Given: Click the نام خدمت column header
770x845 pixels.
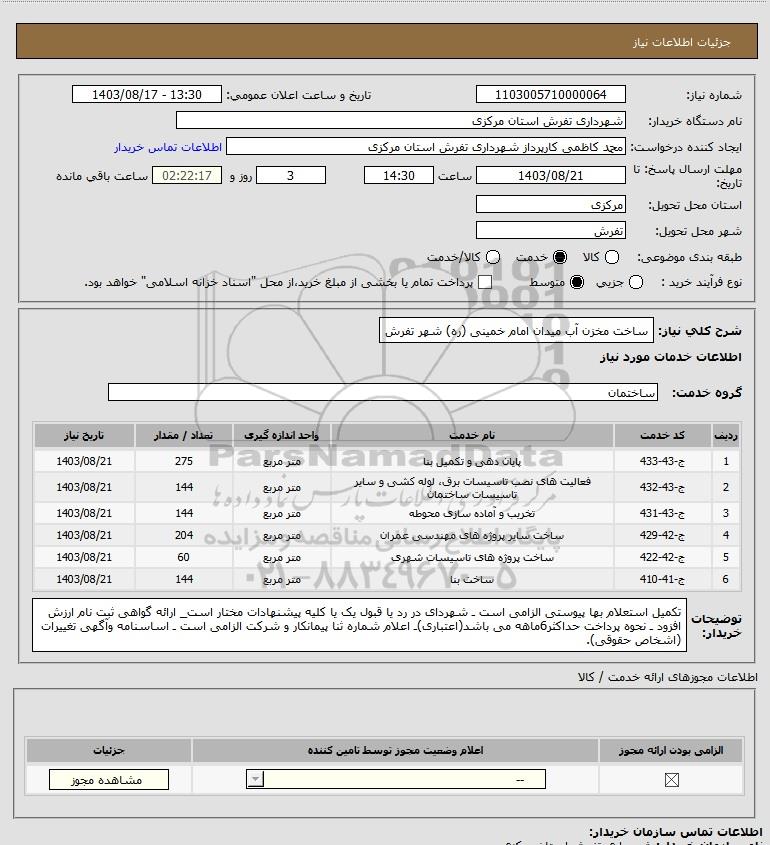Looking at the screenshot, I should [472, 435].
